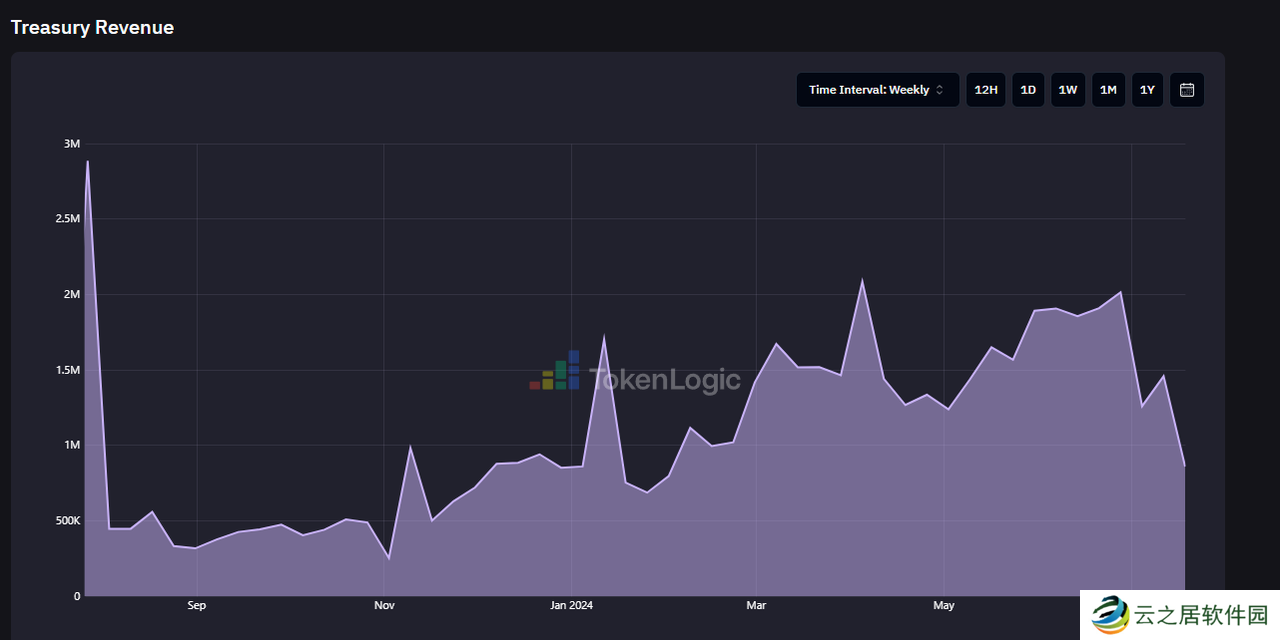
Task: Expand the Time Interval: Weekly dropdown
Action: (x=877, y=90)
